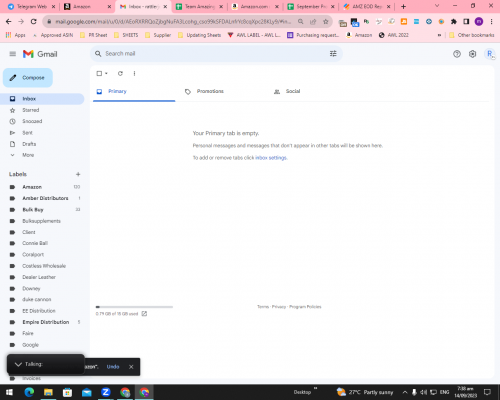Image resolution: width=500 pixels, height=400 pixels.
Task: Click the storage usage bar
Action: coord(134,307)
